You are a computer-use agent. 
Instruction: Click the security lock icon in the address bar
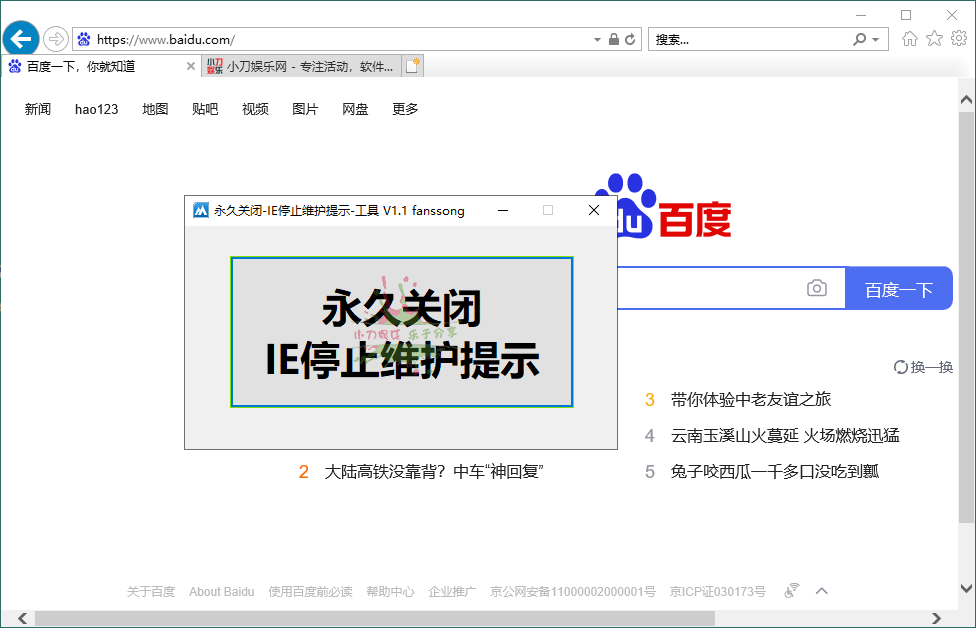614,40
